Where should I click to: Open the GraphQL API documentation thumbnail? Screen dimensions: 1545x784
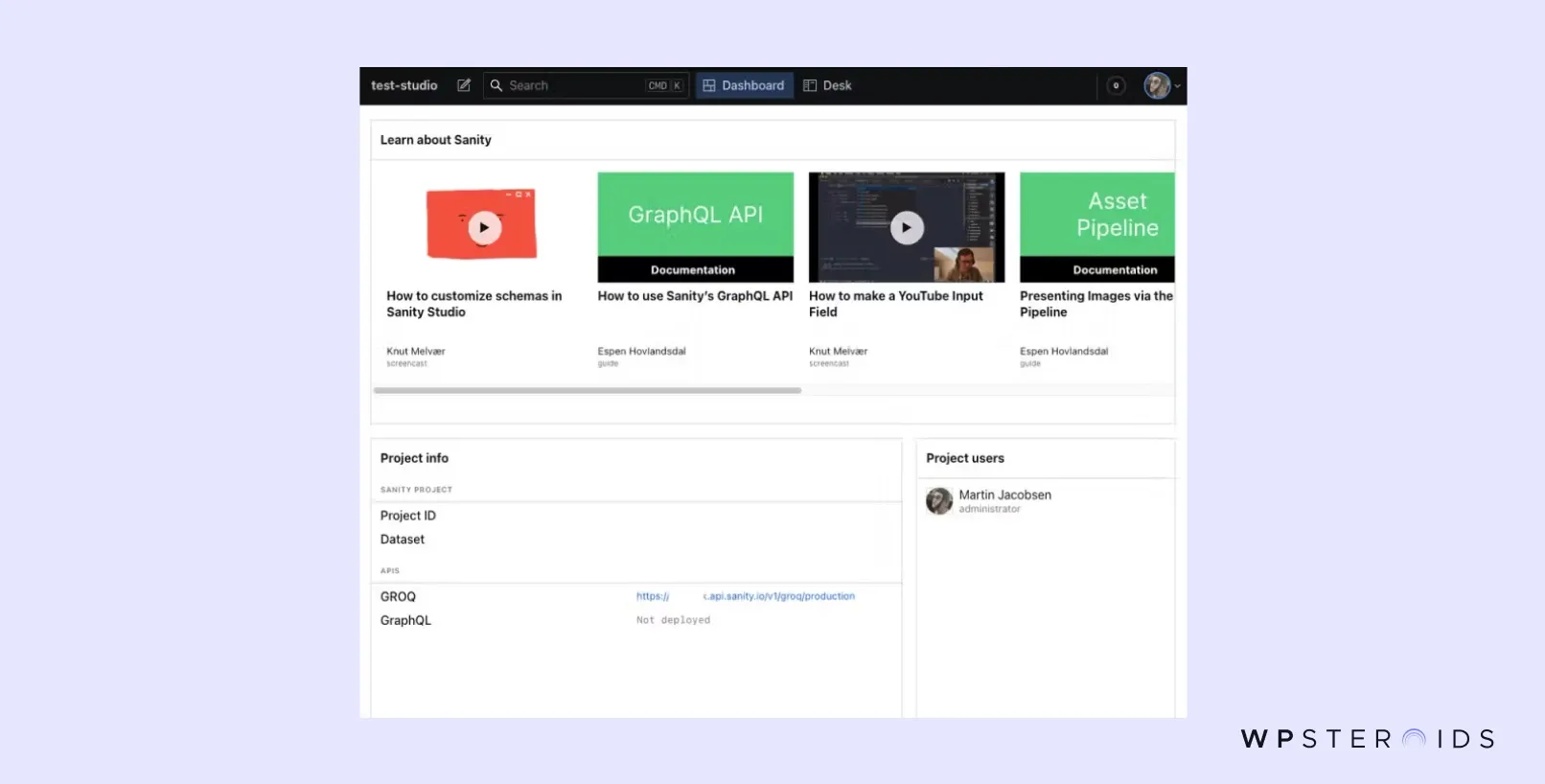point(695,227)
